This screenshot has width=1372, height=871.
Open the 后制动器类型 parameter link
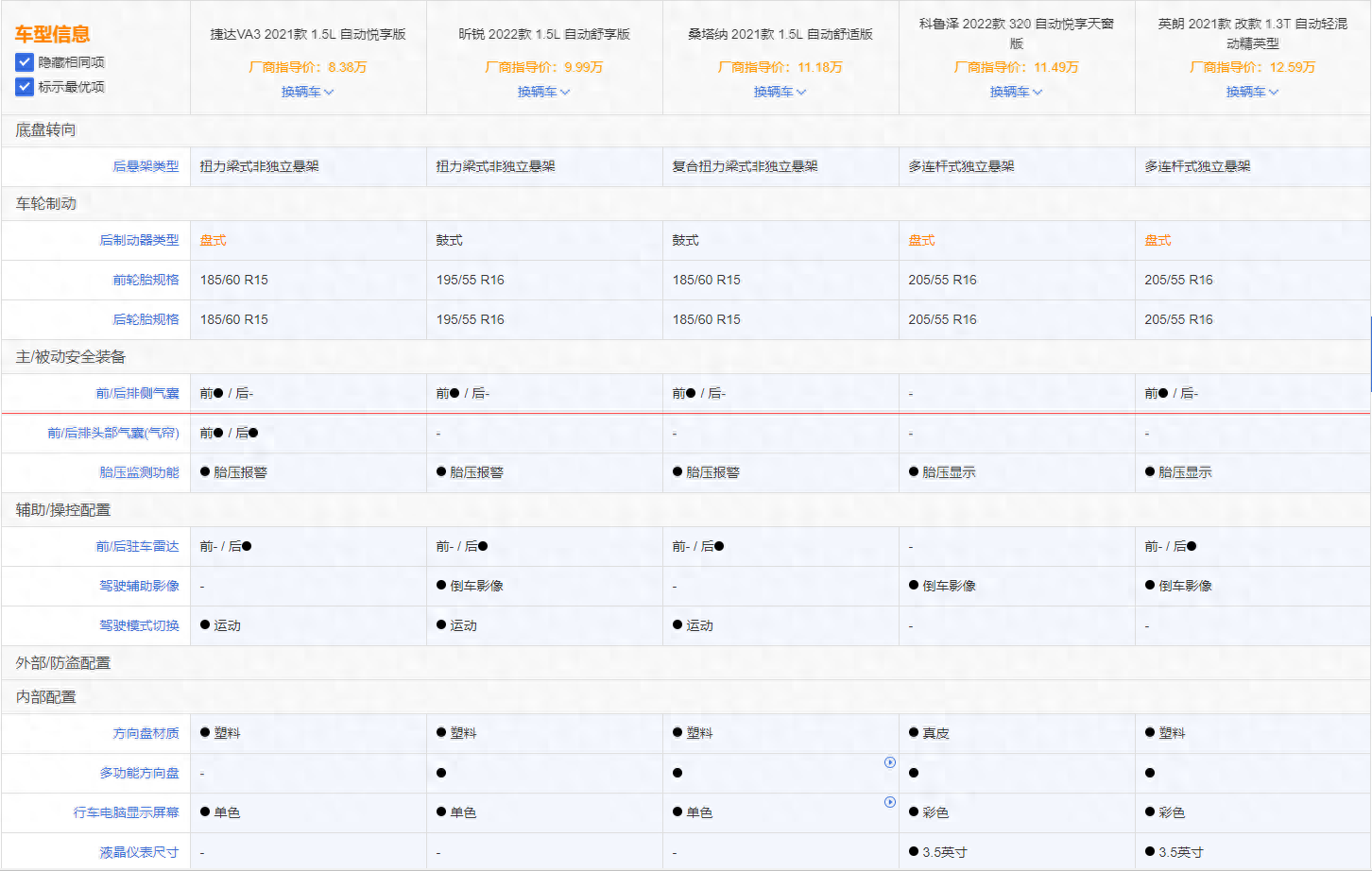pos(139,240)
